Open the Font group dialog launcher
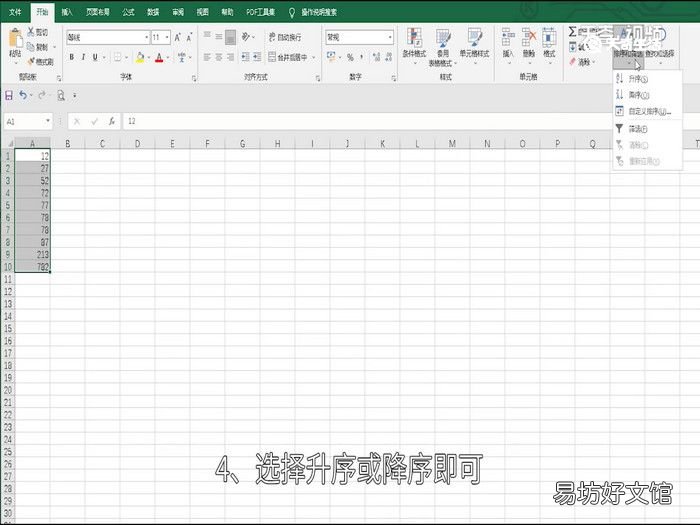The width and height of the screenshot is (700, 525). [x=194, y=78]
